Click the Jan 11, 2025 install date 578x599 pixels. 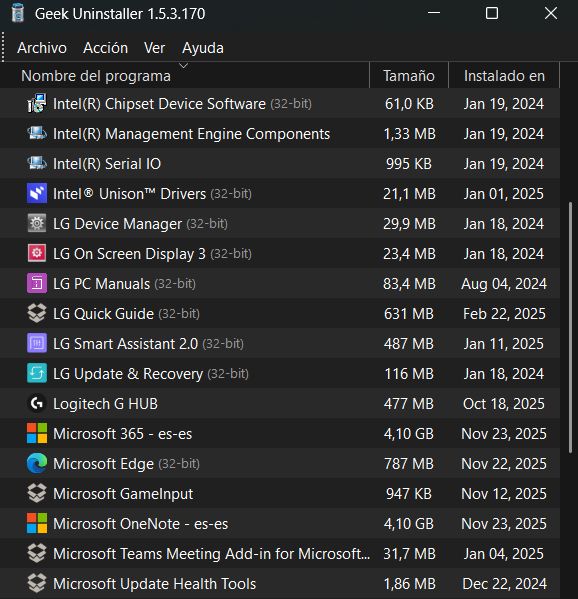504,344
